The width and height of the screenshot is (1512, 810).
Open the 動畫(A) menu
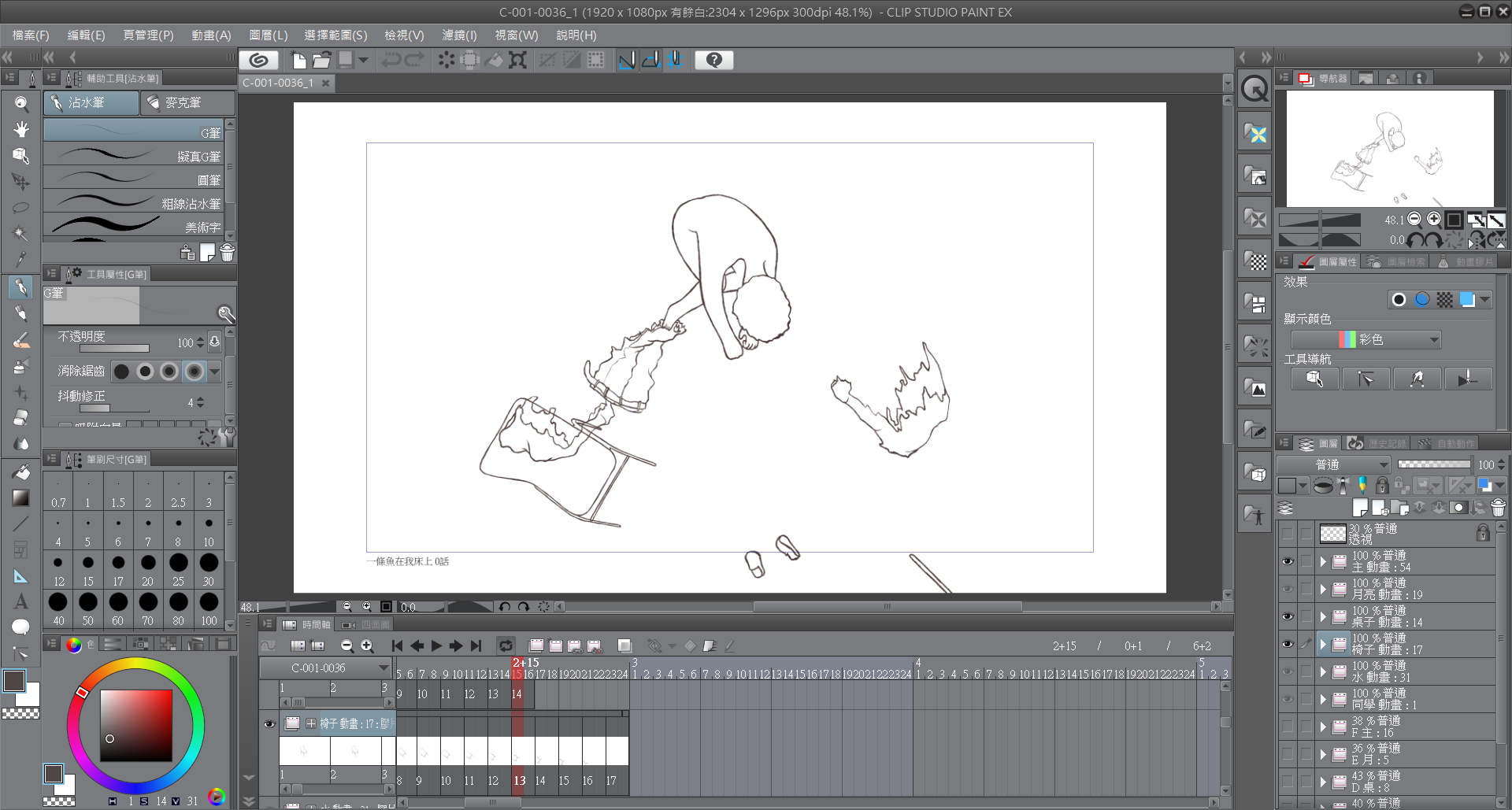pos(211,35)
